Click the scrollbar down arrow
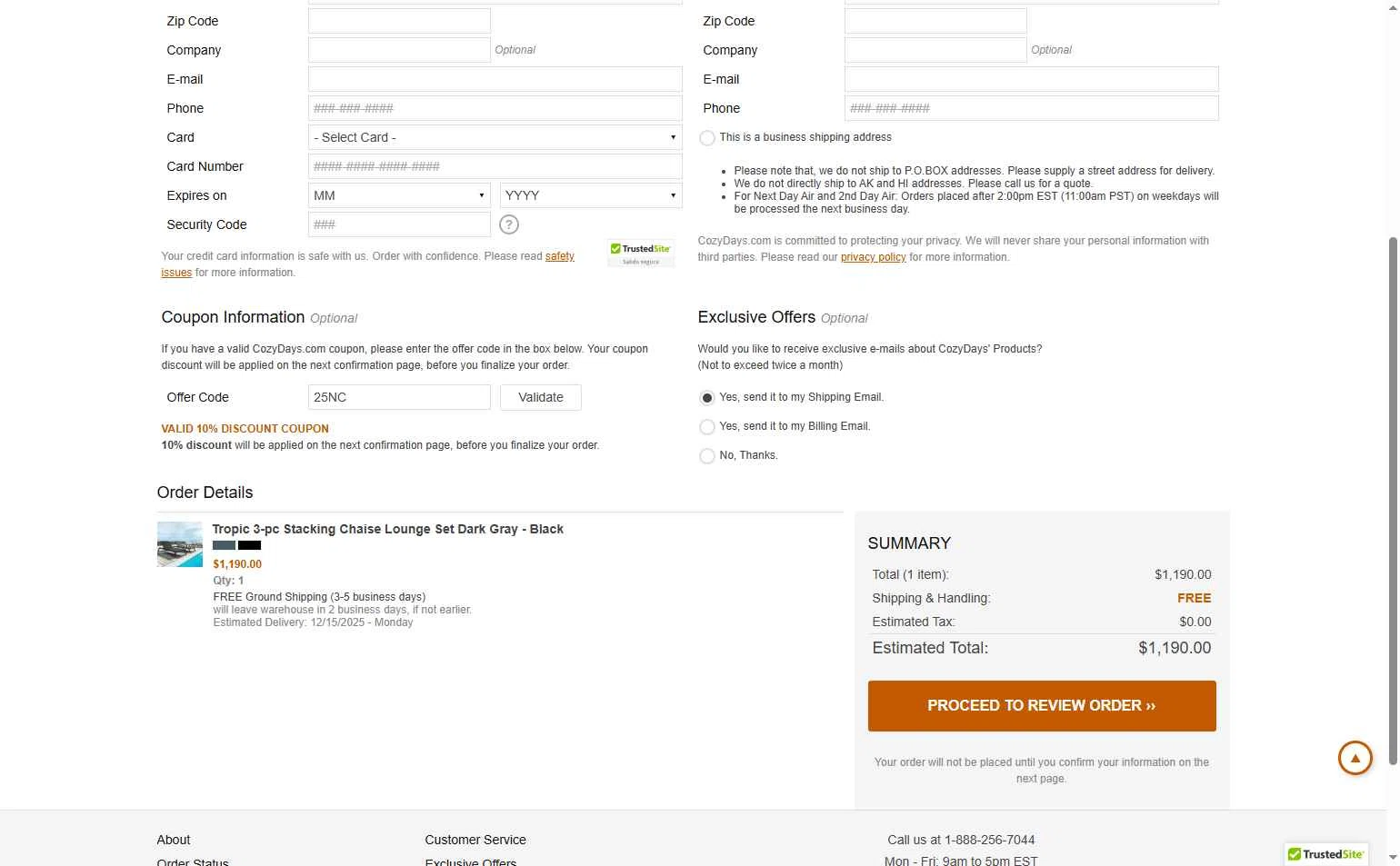 click(x=1393, y=857)
